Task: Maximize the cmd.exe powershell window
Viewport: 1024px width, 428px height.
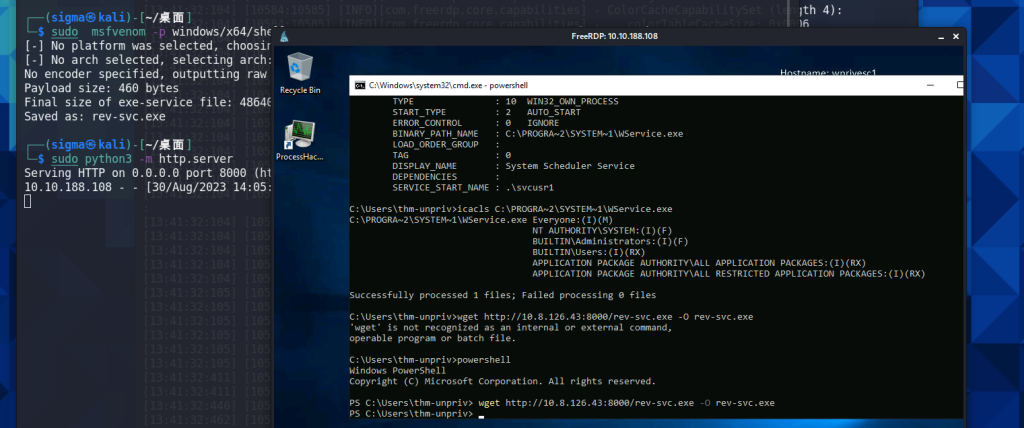Action: pos(959,85)
